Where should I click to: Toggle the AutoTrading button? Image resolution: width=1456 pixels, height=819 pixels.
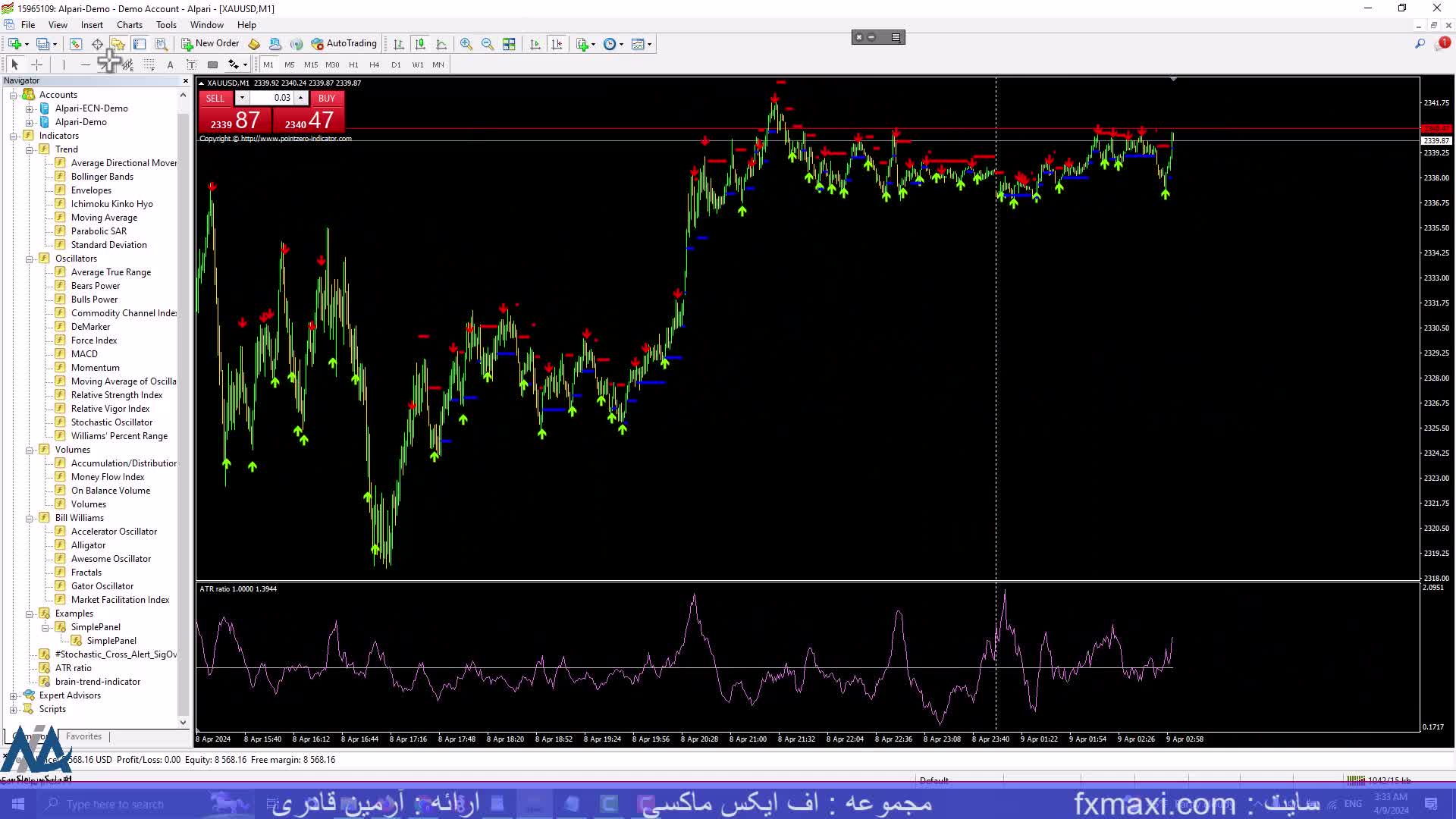[x=344, y=44]
